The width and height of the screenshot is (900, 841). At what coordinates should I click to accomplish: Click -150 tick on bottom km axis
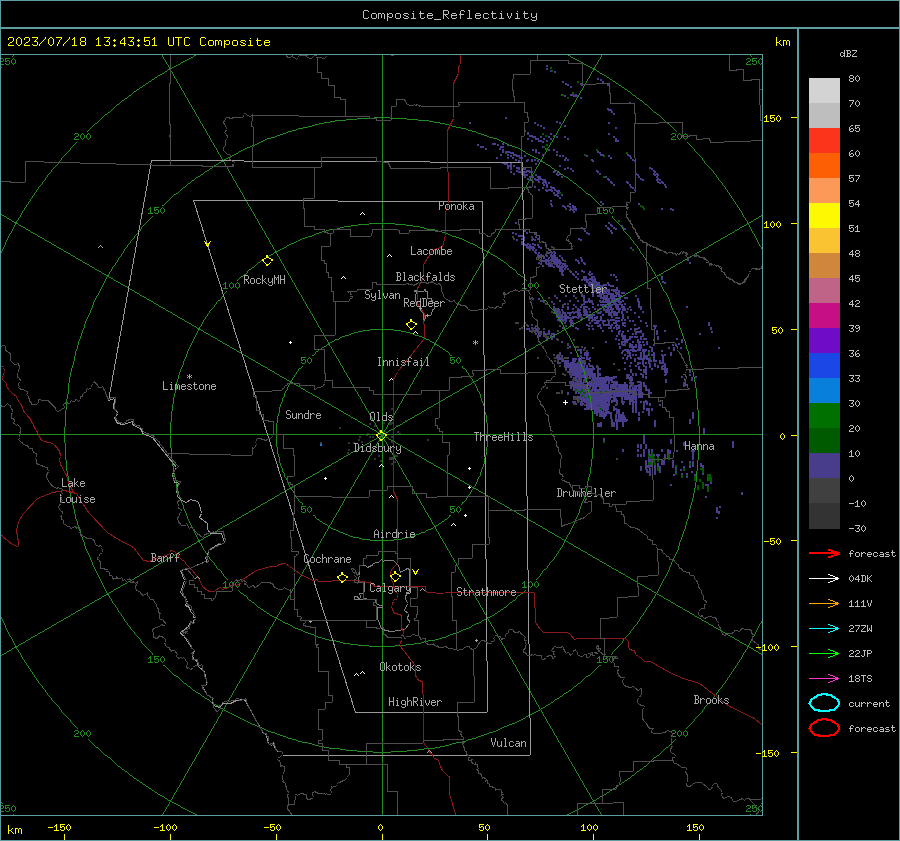[59, 828]
